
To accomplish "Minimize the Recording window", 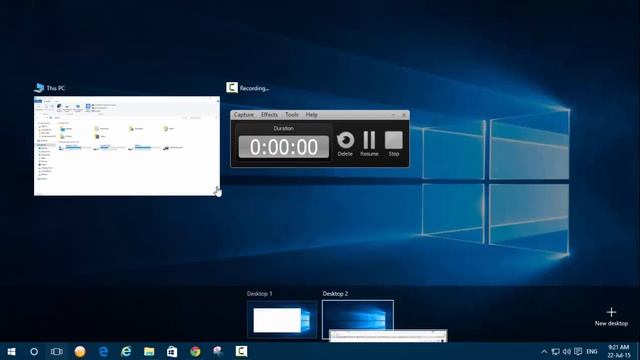I will [393, 115].
